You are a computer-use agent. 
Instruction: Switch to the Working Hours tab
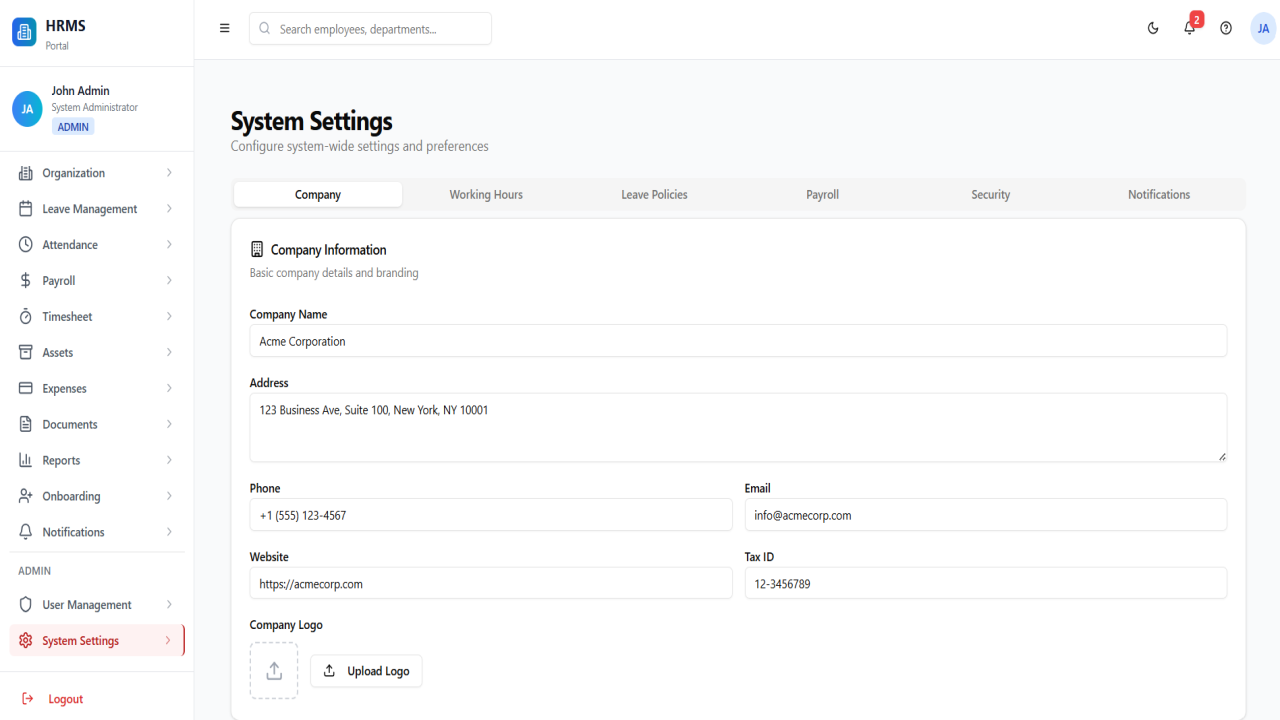pyautogui.click(x=486, y=195)
